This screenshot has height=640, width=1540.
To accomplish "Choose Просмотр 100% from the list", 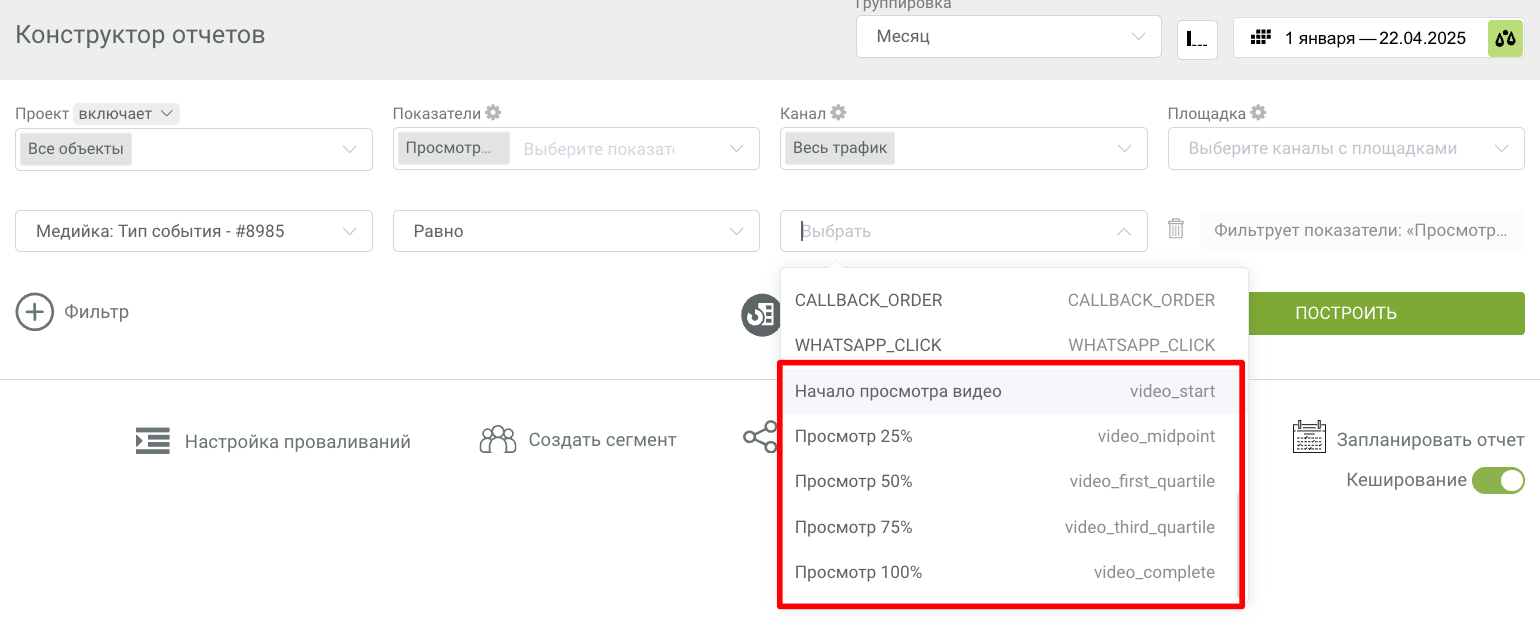I will click(x=858, y=573).
